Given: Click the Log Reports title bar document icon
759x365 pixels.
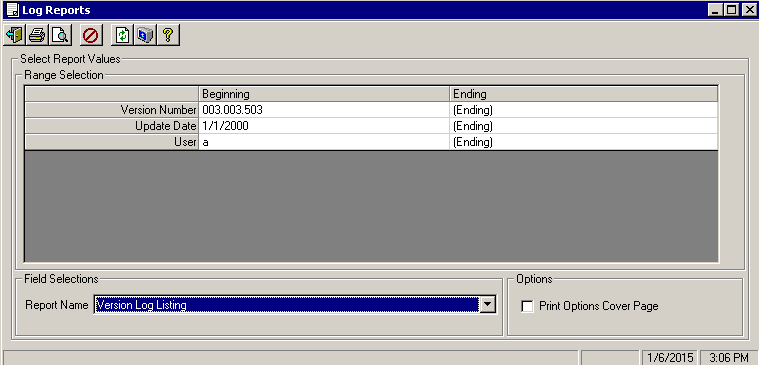Looking at the screenshot, I should [x=12, y=10].
